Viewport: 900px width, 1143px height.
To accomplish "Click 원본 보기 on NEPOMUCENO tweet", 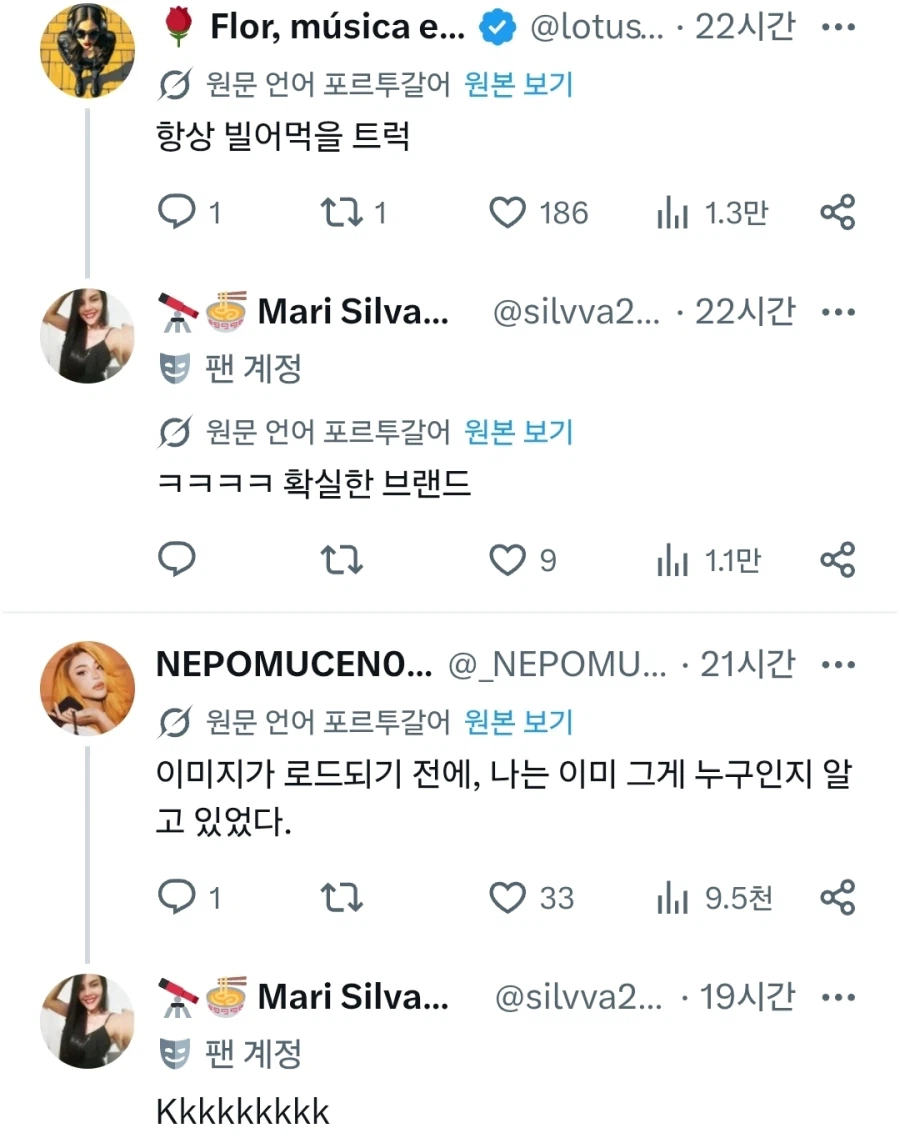I will 519,722.
